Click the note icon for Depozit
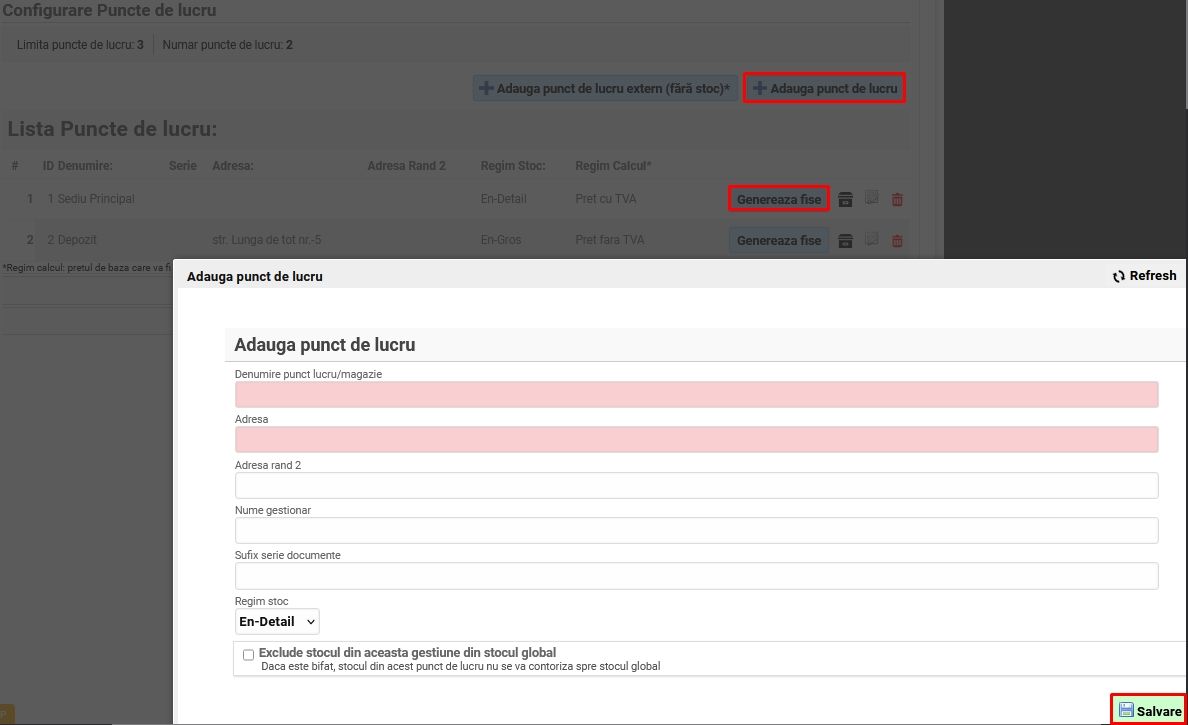Image resolution: width=1188 pixels, height=725 pixels. tap(871, 240)
